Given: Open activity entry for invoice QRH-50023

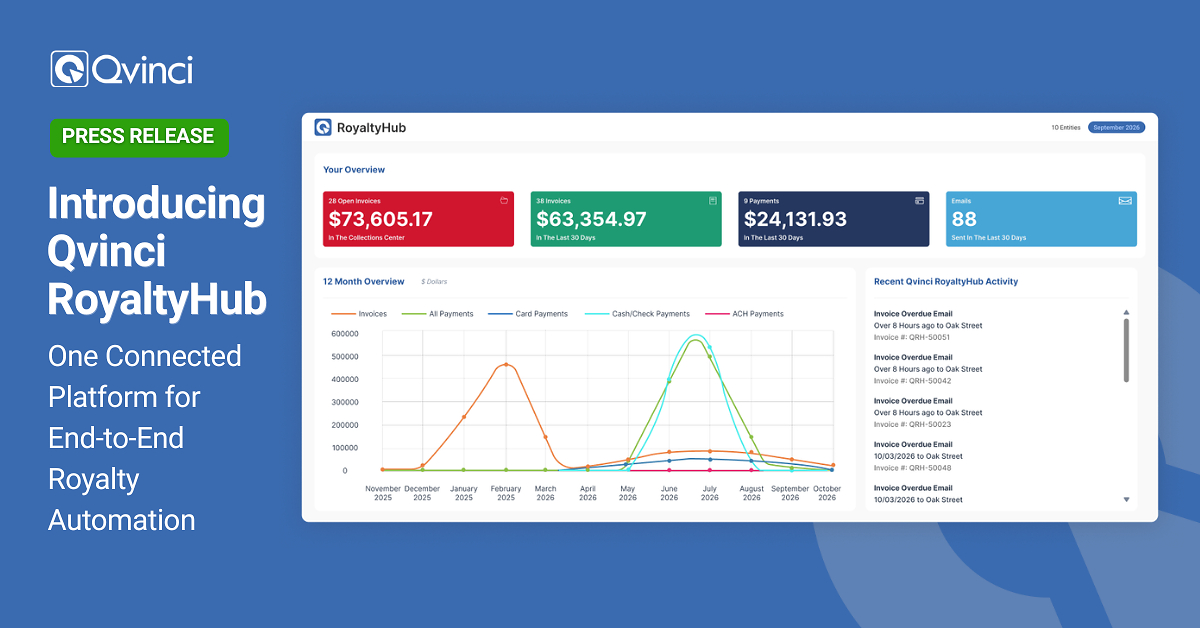Looking at the screenshot, I should point(928,412).
